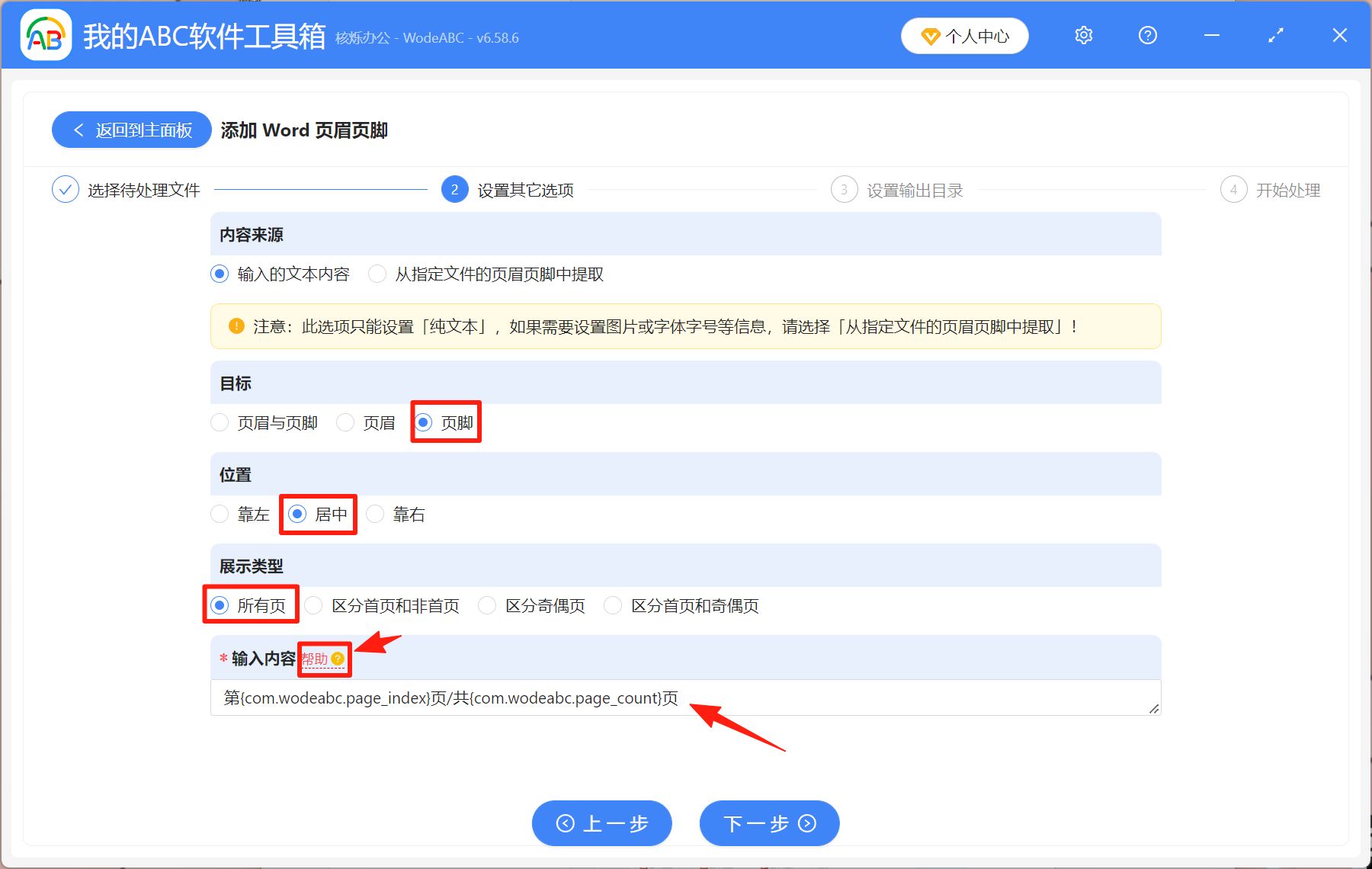The height and width of the screenshot is (869, 1372).
Task: Expand the step 3 设置输出目录 indicator
Action: click(x=844, y=190)
